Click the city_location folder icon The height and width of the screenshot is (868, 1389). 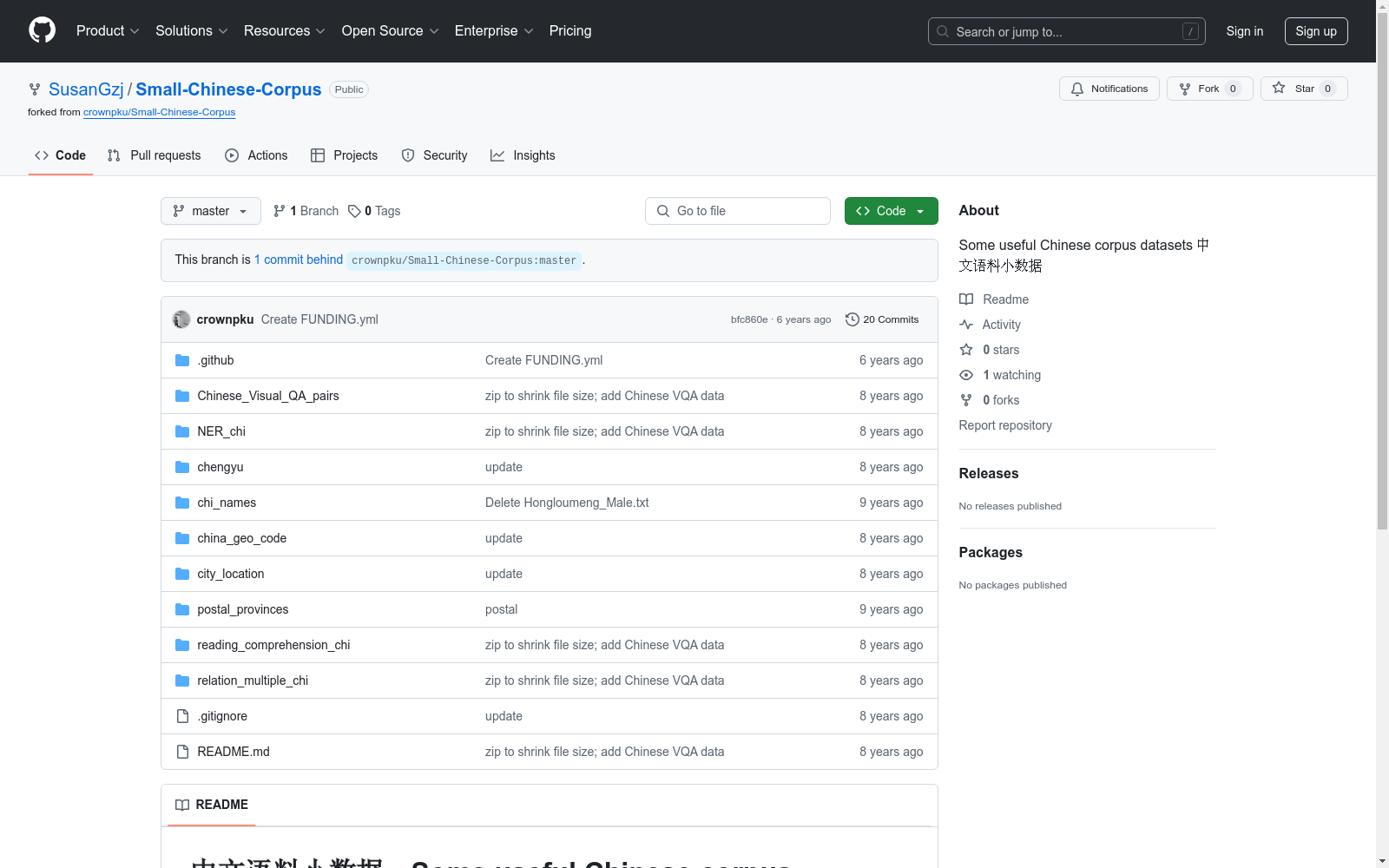tap(182, 574)
